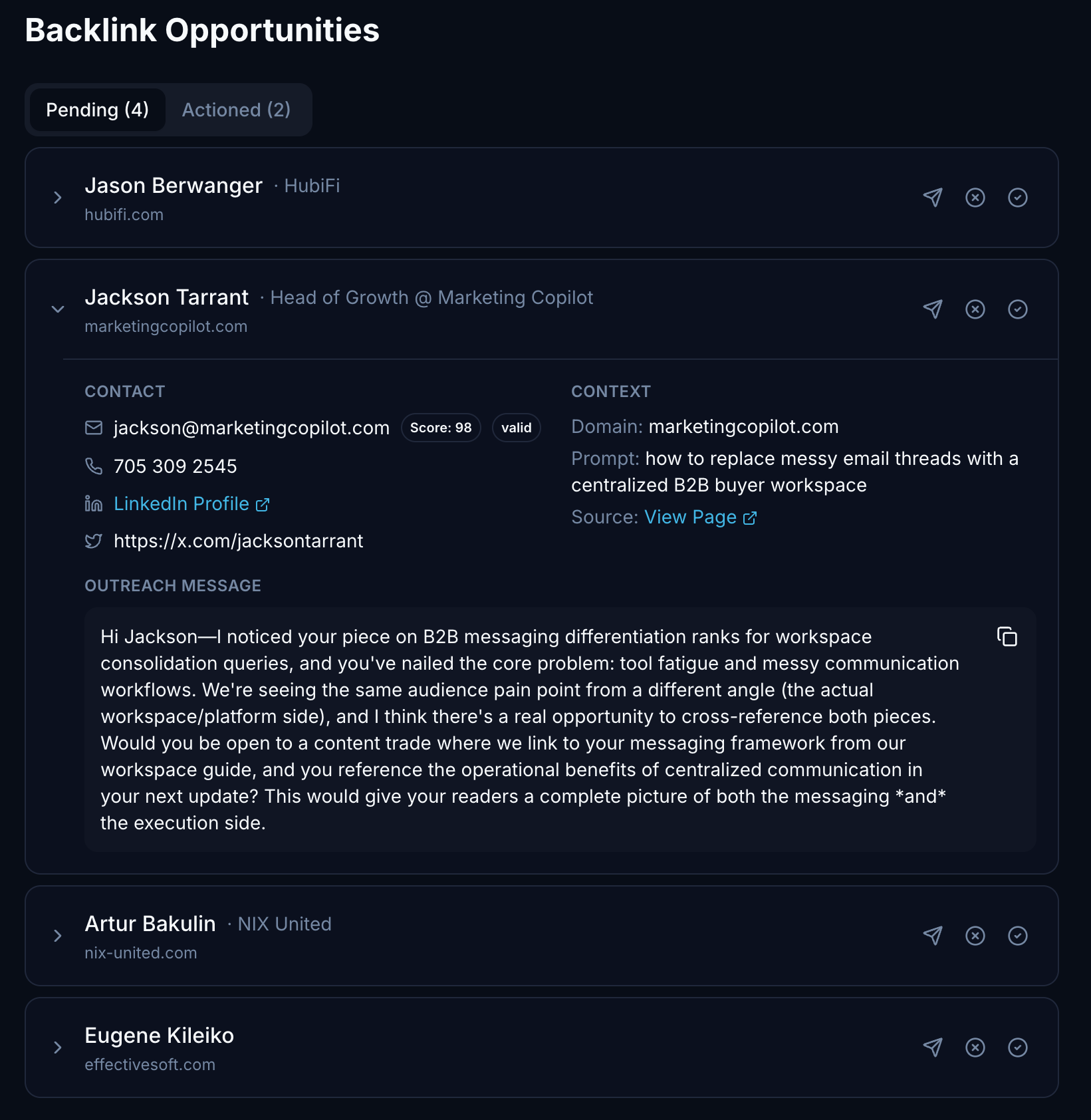Click the jackson@marketingcopilot.com email address
Screen dimensions: 1091x1120
(251, 428)
